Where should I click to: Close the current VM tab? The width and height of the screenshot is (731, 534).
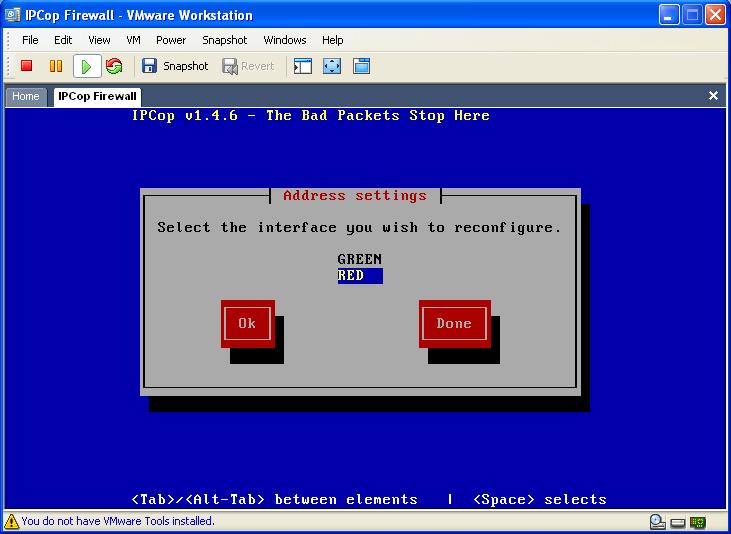click(x=713, y=96)
